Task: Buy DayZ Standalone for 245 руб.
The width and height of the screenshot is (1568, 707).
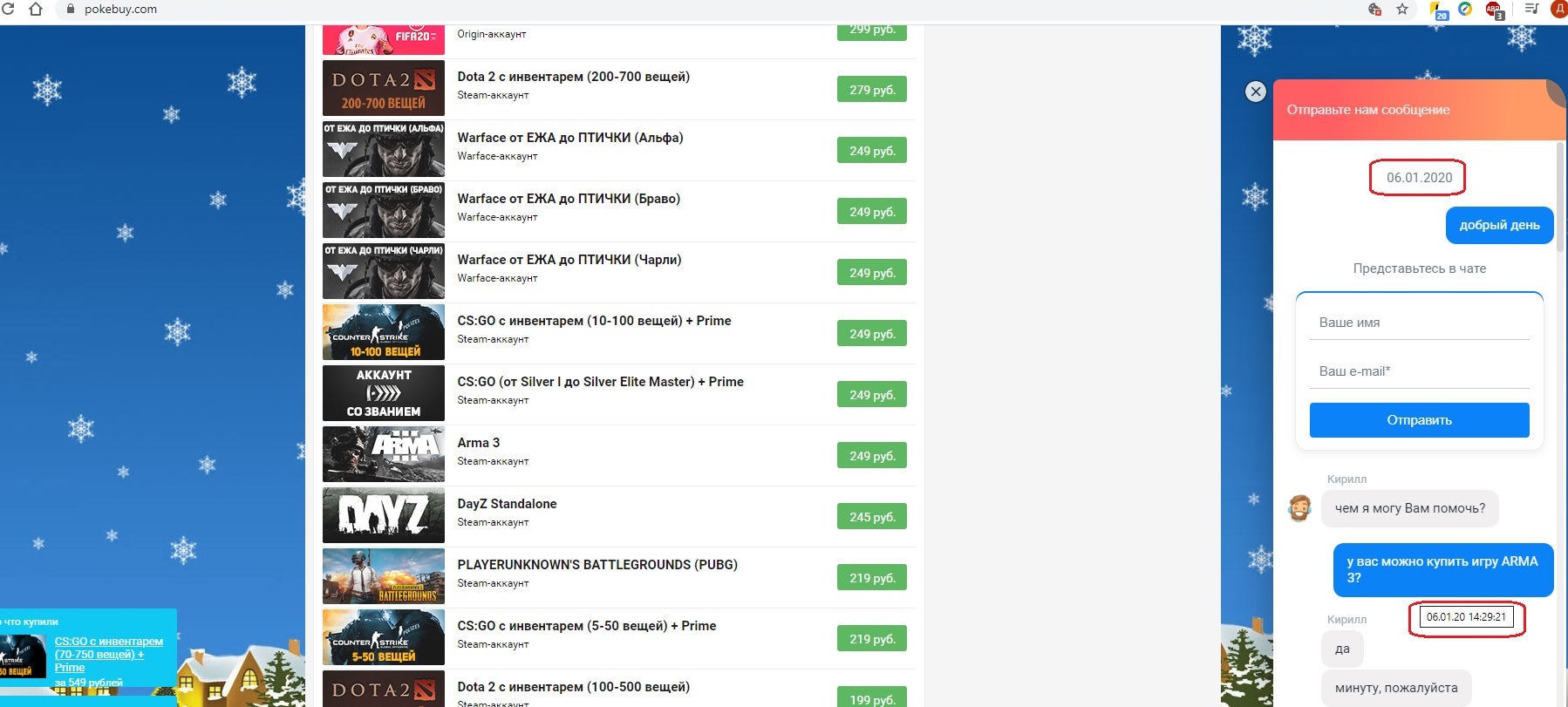Action: tap(872, 517)
